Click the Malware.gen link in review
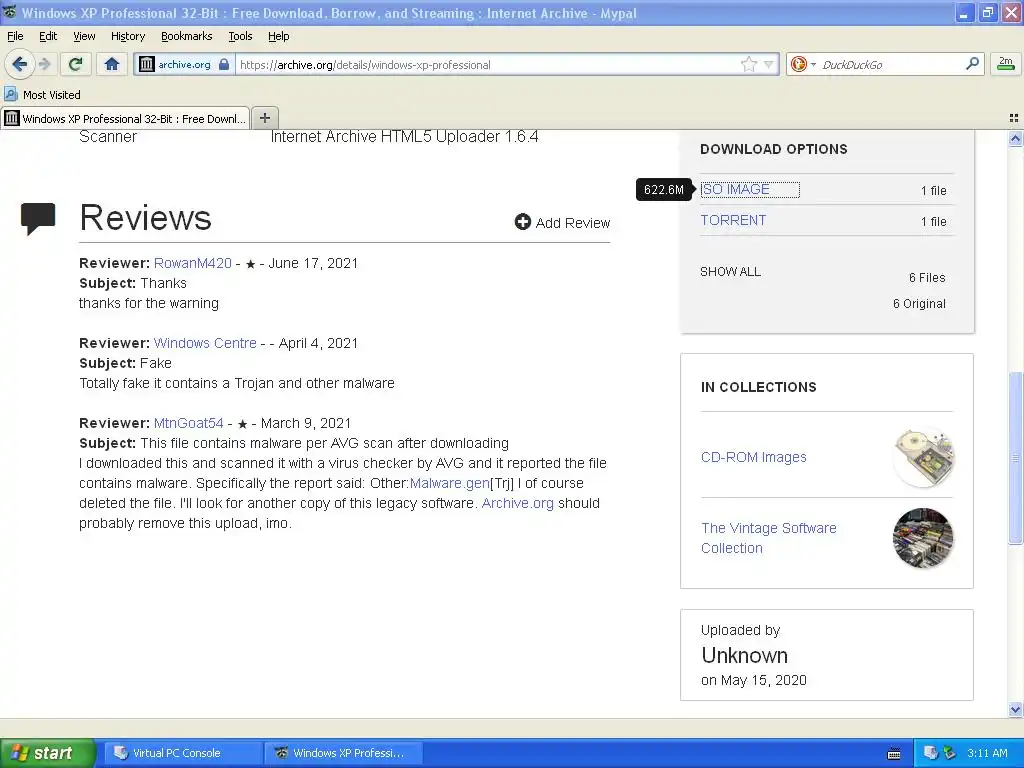 point(449,483)
